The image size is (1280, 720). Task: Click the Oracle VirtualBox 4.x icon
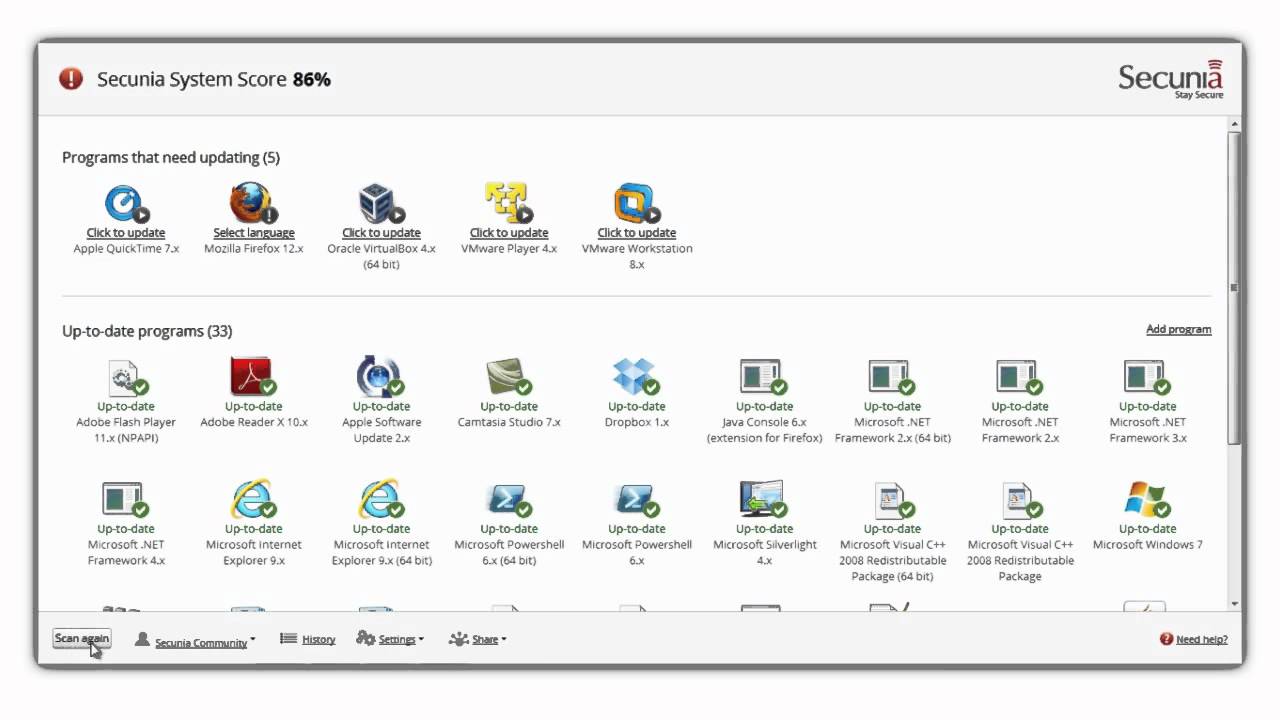381,204
